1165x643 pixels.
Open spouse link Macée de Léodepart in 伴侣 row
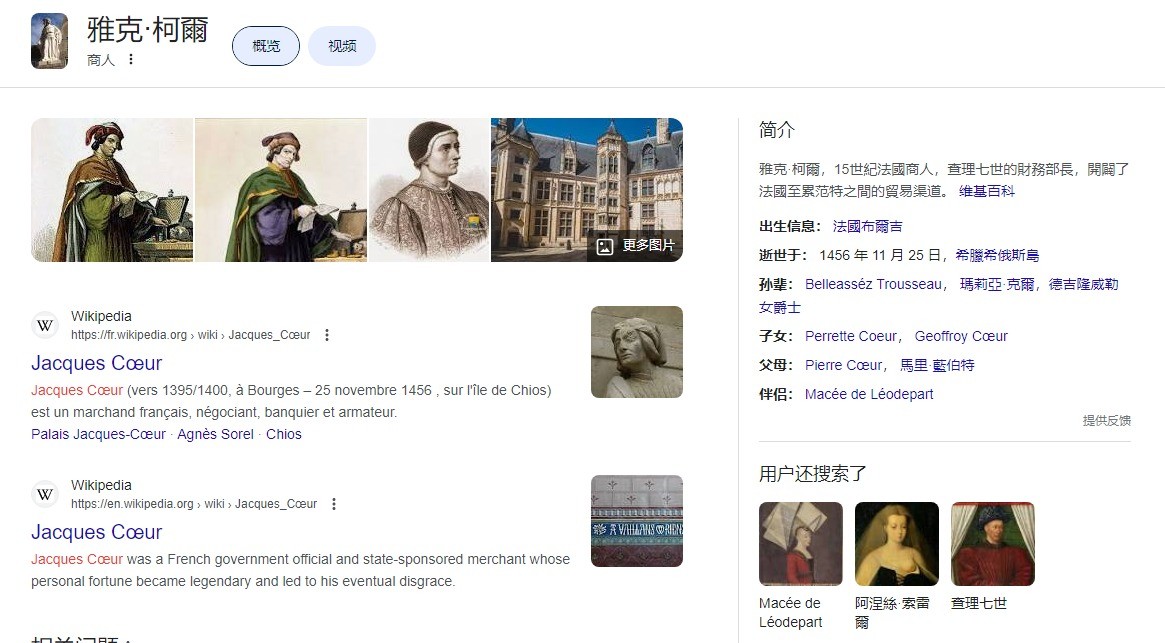click(x=869, y=395)
